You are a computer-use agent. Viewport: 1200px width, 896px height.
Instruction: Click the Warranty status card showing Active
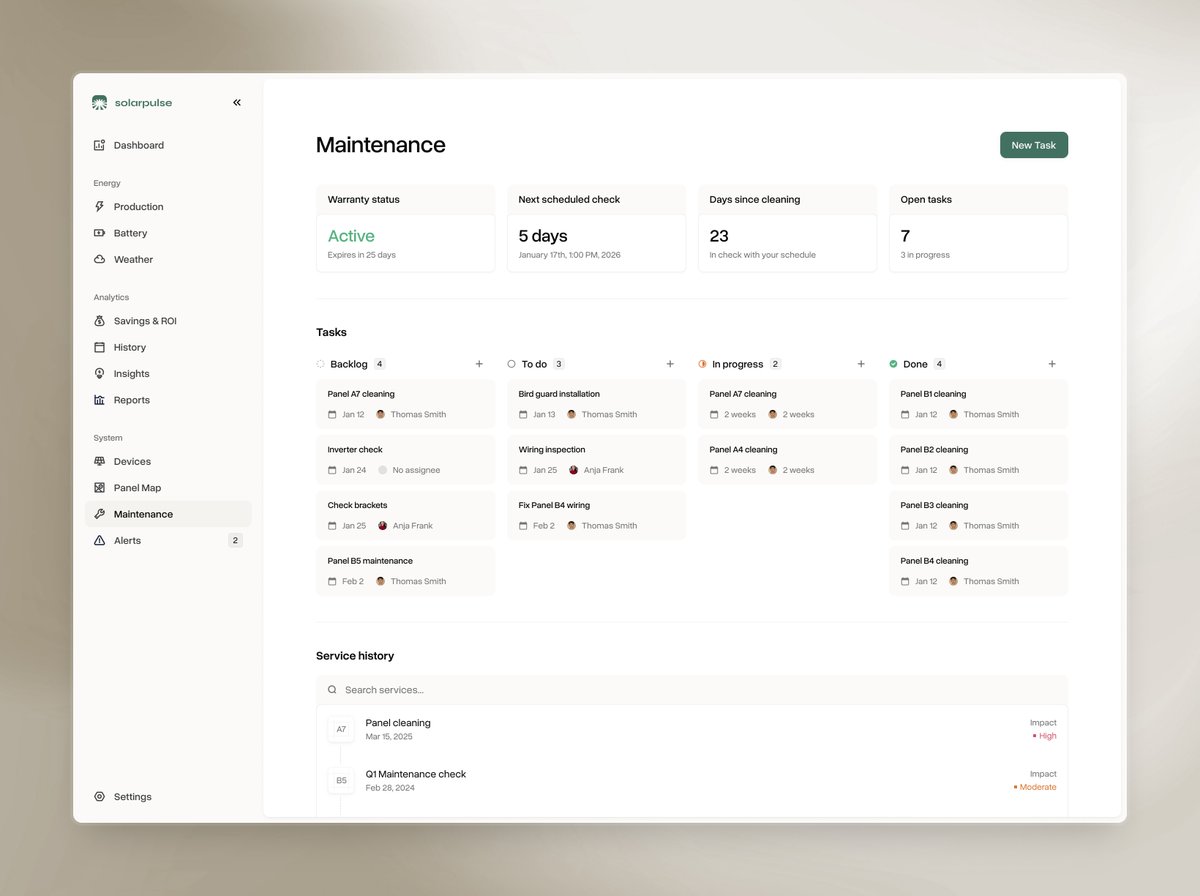(405, 228)
